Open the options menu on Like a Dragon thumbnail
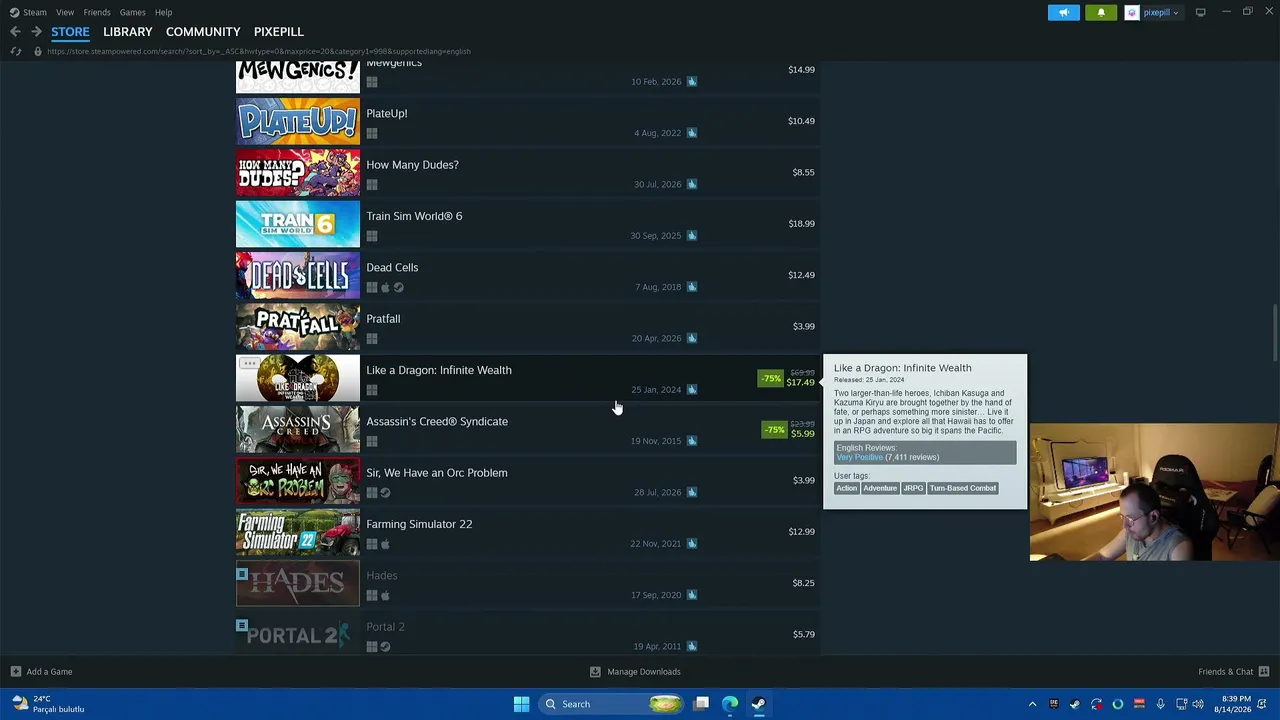1280x720 pixels. pos(249,364)
